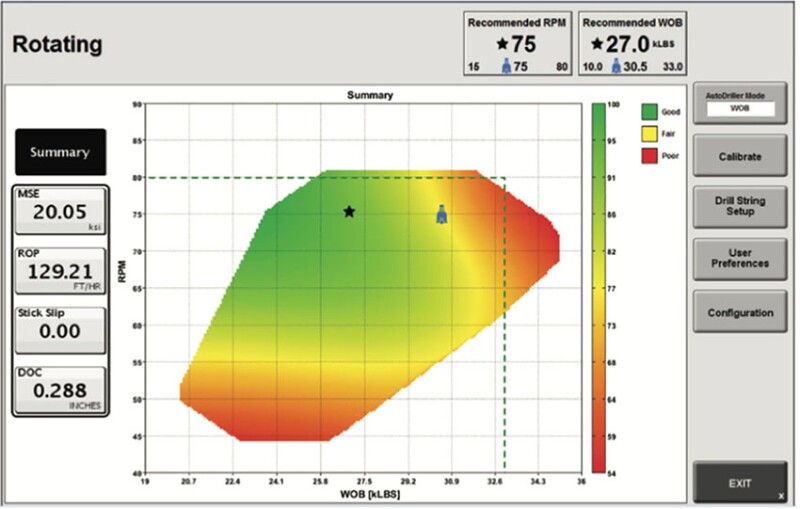Screen dimensions: 800x509
Task: Click the Summary chart title
Action: [x=370, y=95]
